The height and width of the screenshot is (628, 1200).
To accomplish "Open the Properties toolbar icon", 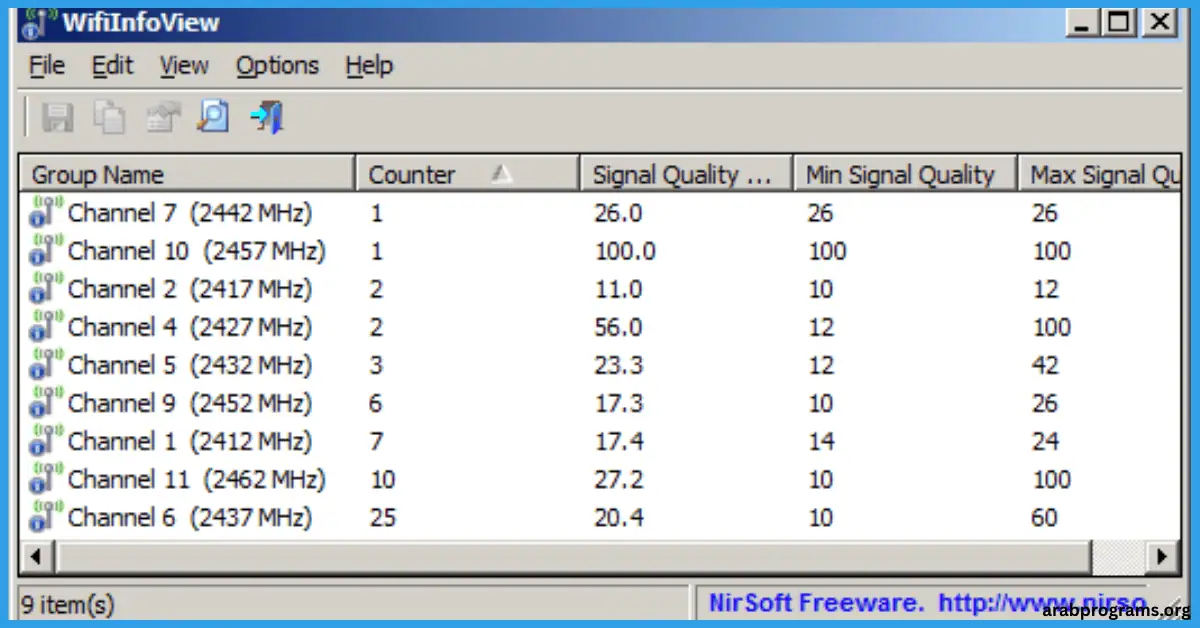I will coord(162,118).
